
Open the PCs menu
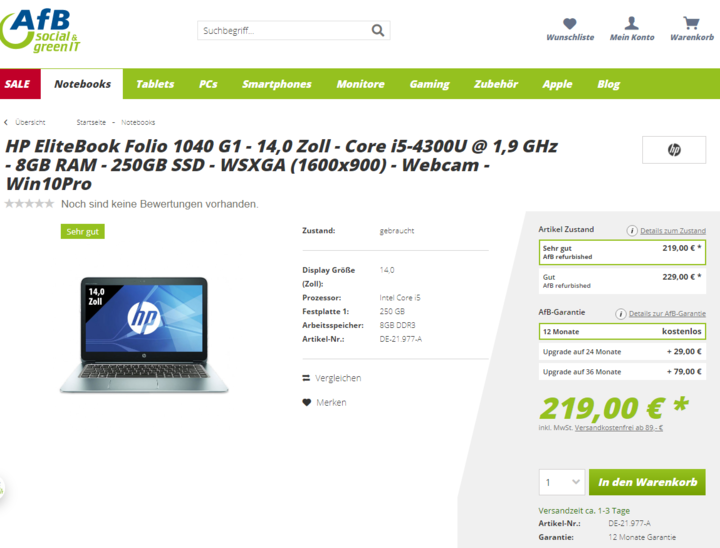[208, 84]
